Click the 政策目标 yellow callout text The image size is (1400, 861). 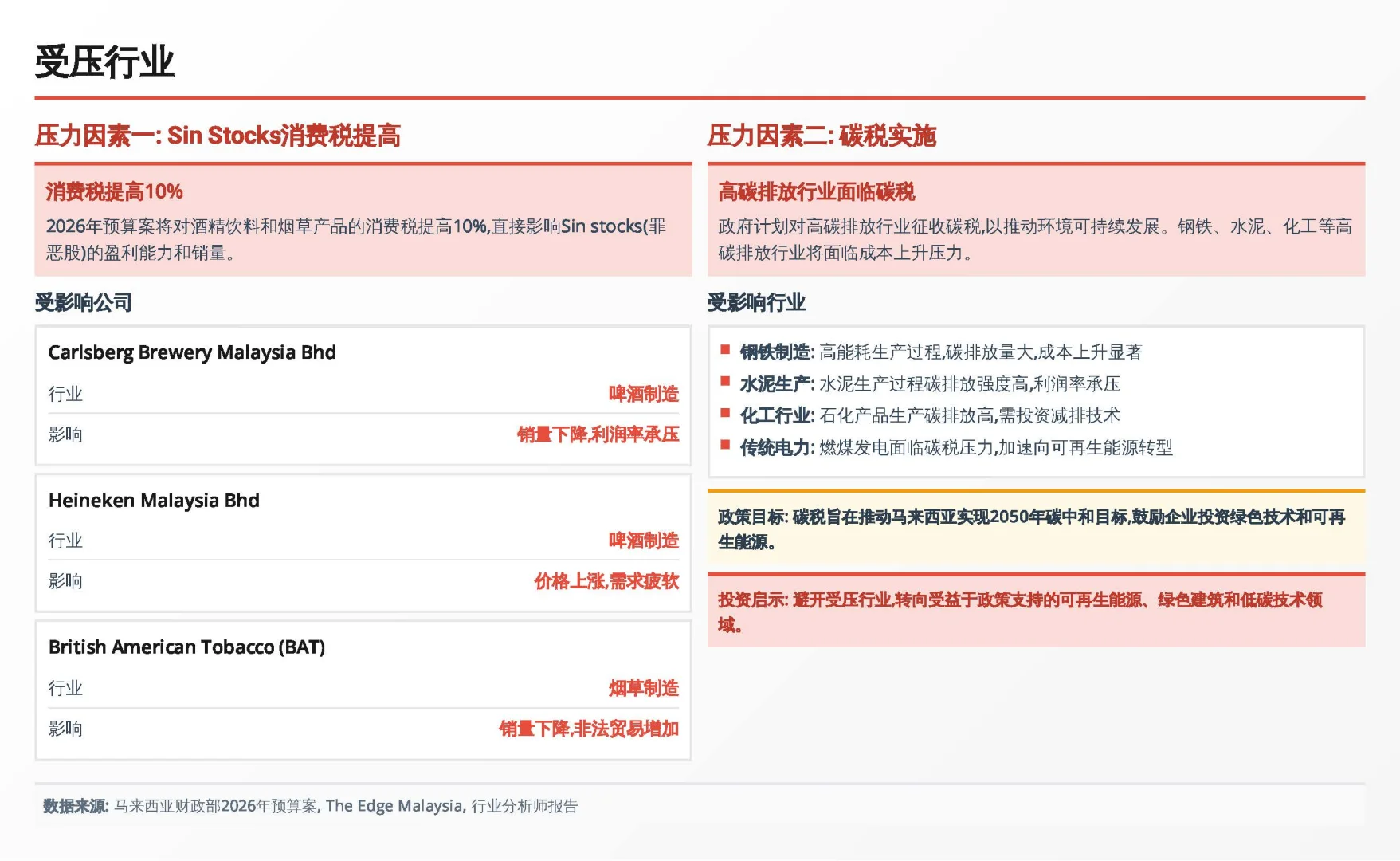(1031, 529)
